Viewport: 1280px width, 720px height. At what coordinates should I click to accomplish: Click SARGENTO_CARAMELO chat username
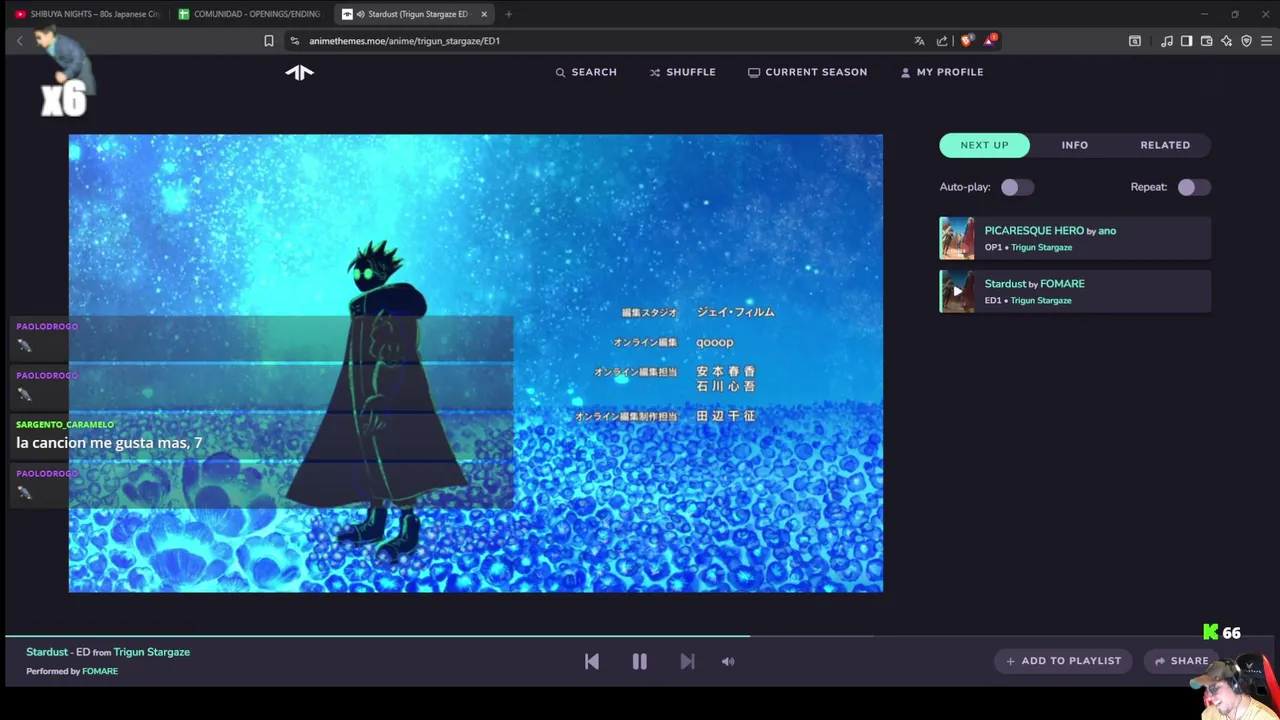65,425
